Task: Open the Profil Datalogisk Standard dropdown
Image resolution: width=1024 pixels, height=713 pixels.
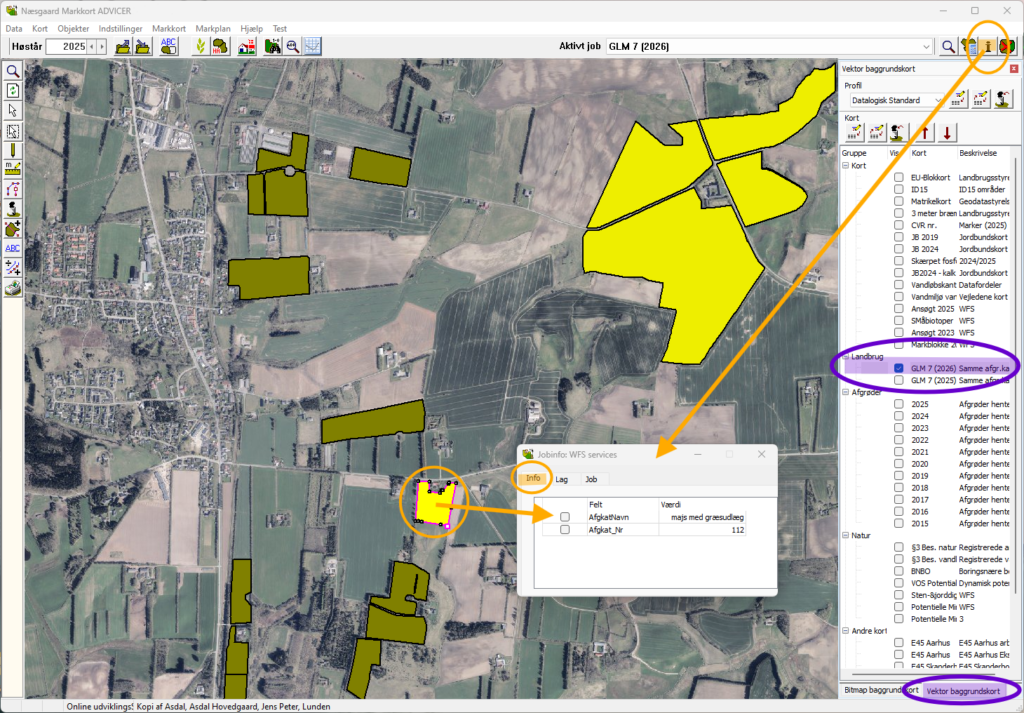Action: point(938,100)
